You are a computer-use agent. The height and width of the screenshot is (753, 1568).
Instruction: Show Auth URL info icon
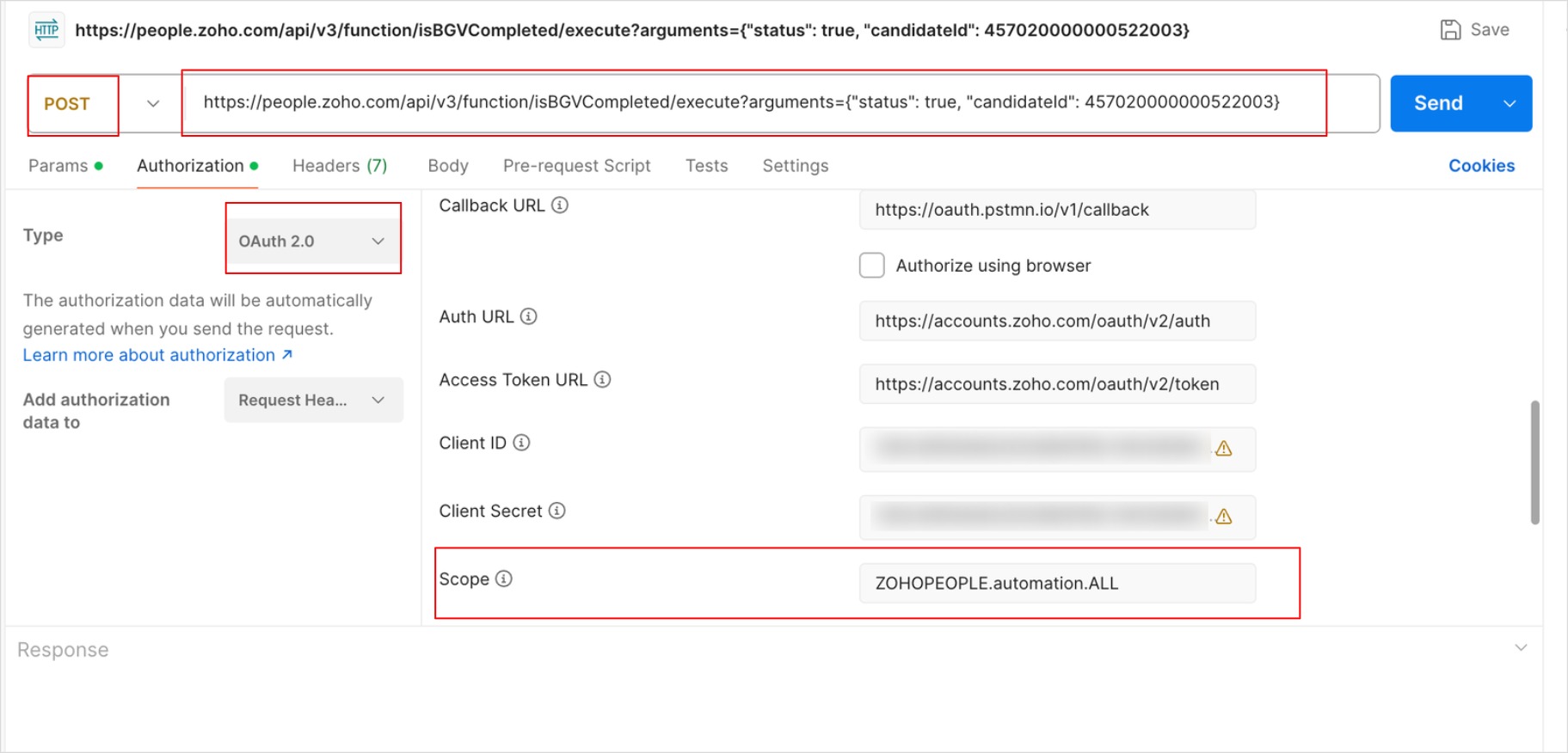[529, 316]
